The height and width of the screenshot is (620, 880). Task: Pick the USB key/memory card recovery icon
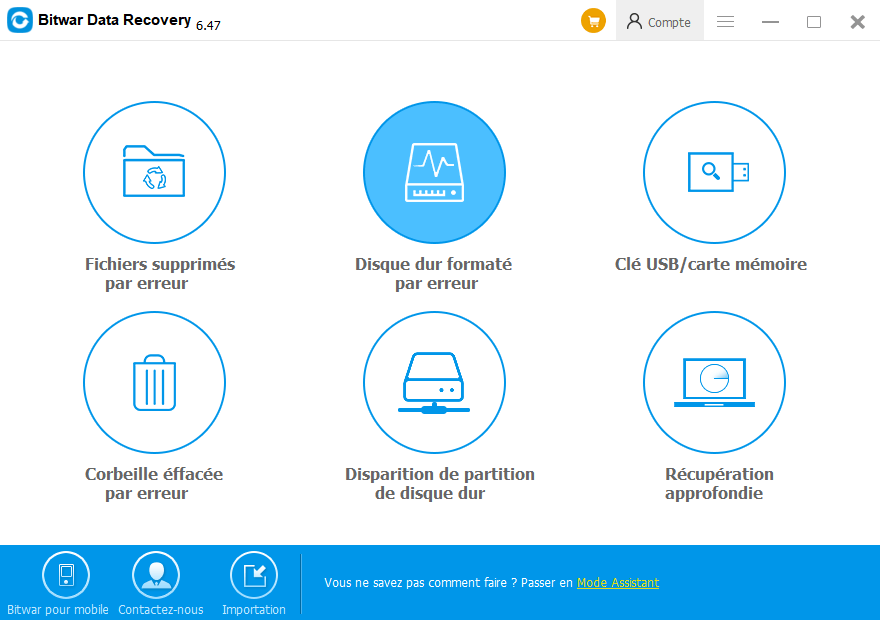tap(714, 172)
